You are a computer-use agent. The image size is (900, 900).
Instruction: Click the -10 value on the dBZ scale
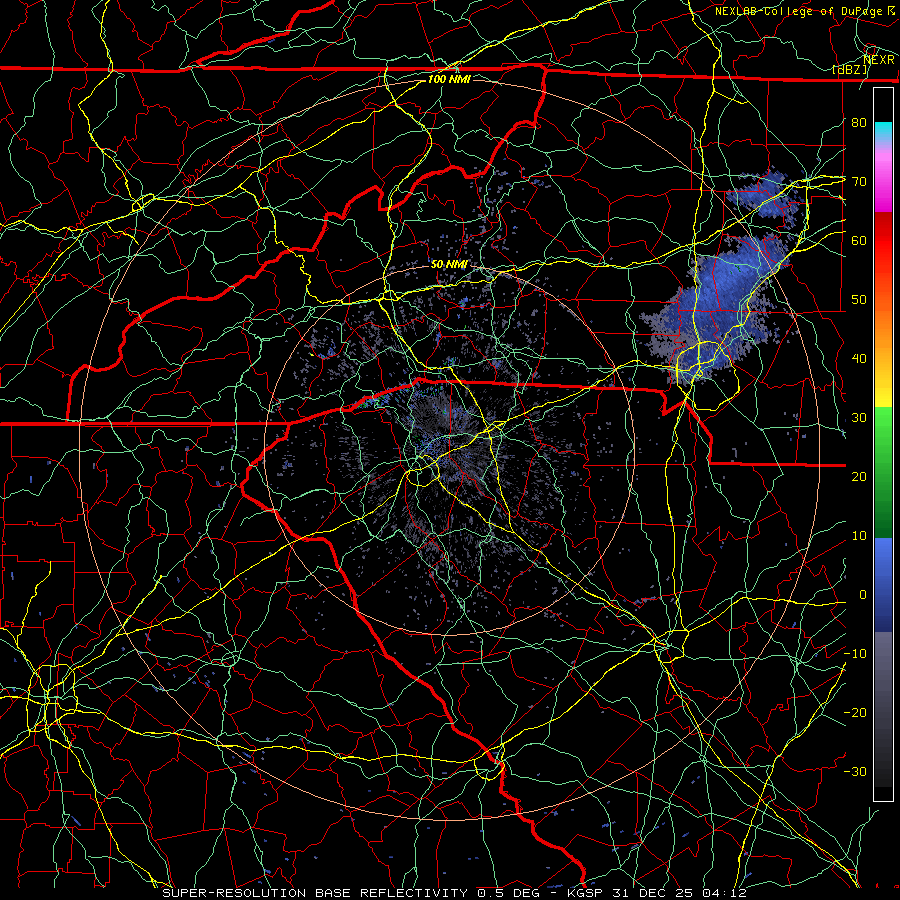pos(855,654)
